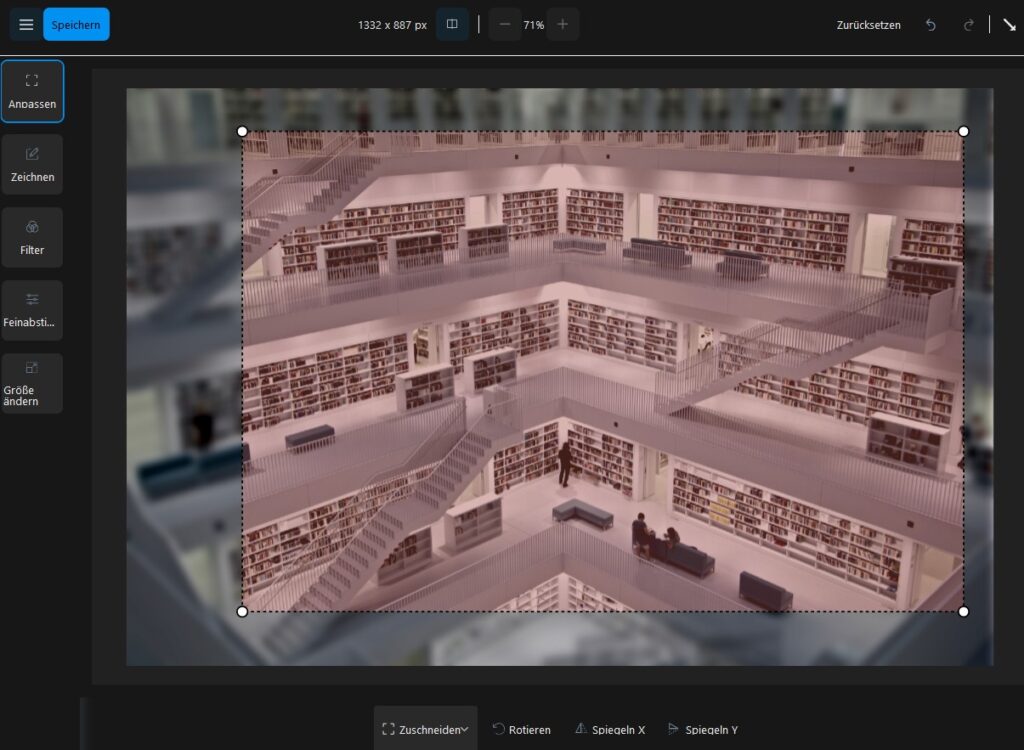The width and height of the screenshot is (1024, 750).
Task: Select the Anpassen tool
Action: 32,91
